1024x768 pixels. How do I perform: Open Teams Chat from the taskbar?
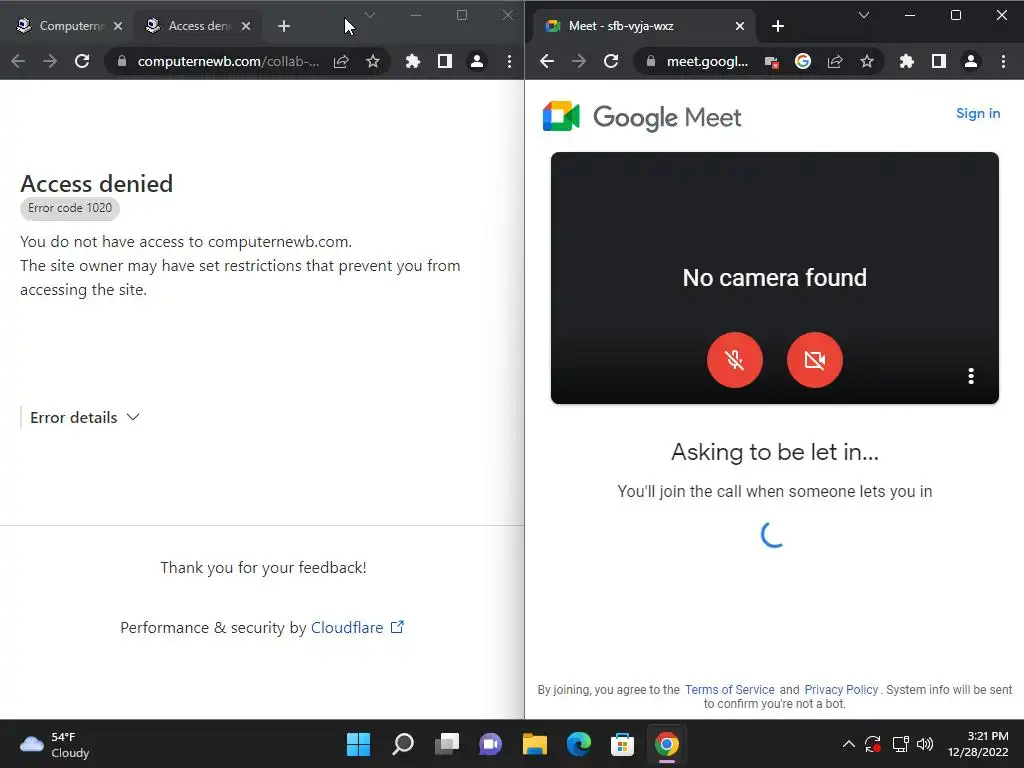click(491, 744)
